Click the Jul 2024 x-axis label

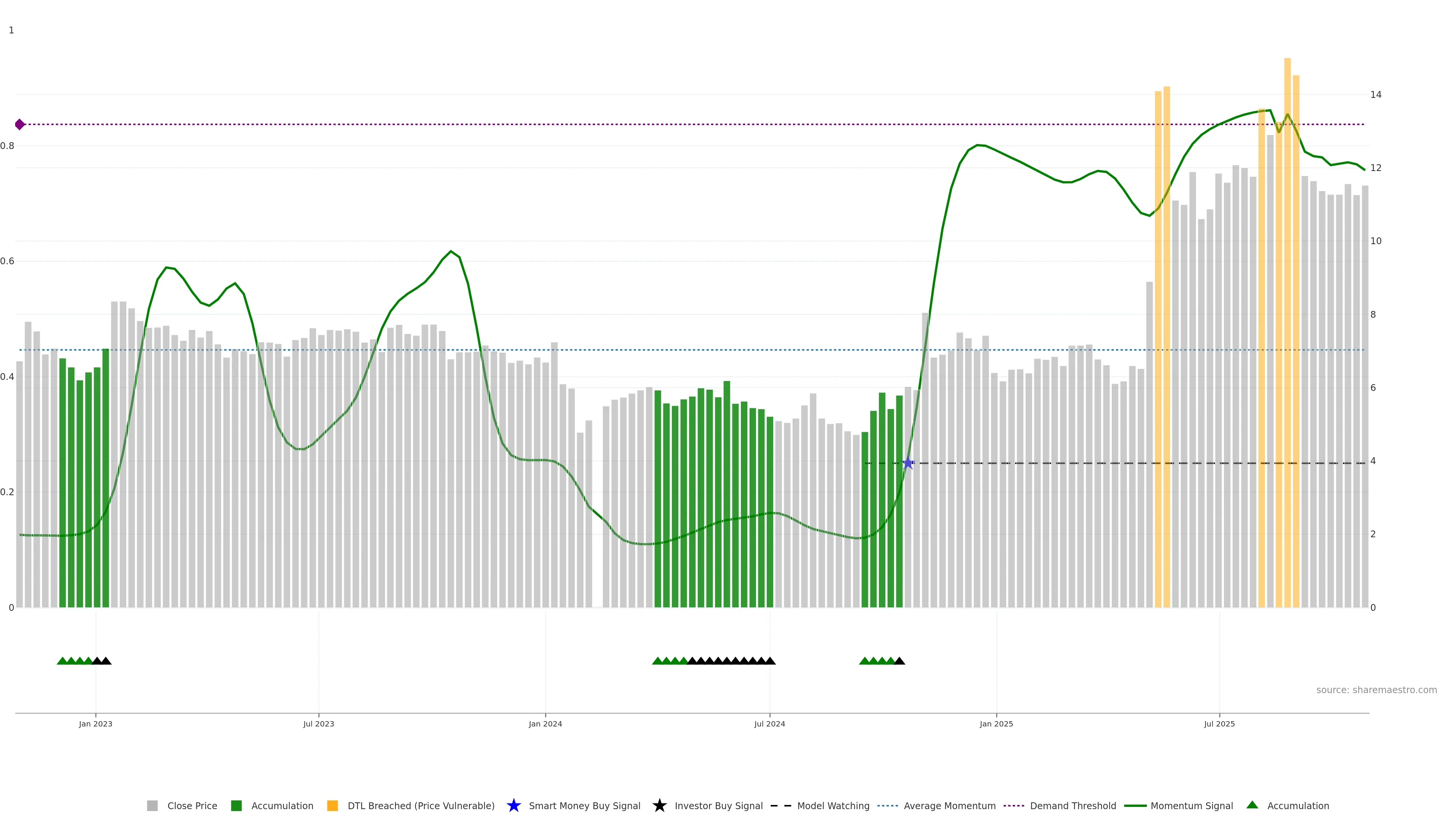(769, 723)
